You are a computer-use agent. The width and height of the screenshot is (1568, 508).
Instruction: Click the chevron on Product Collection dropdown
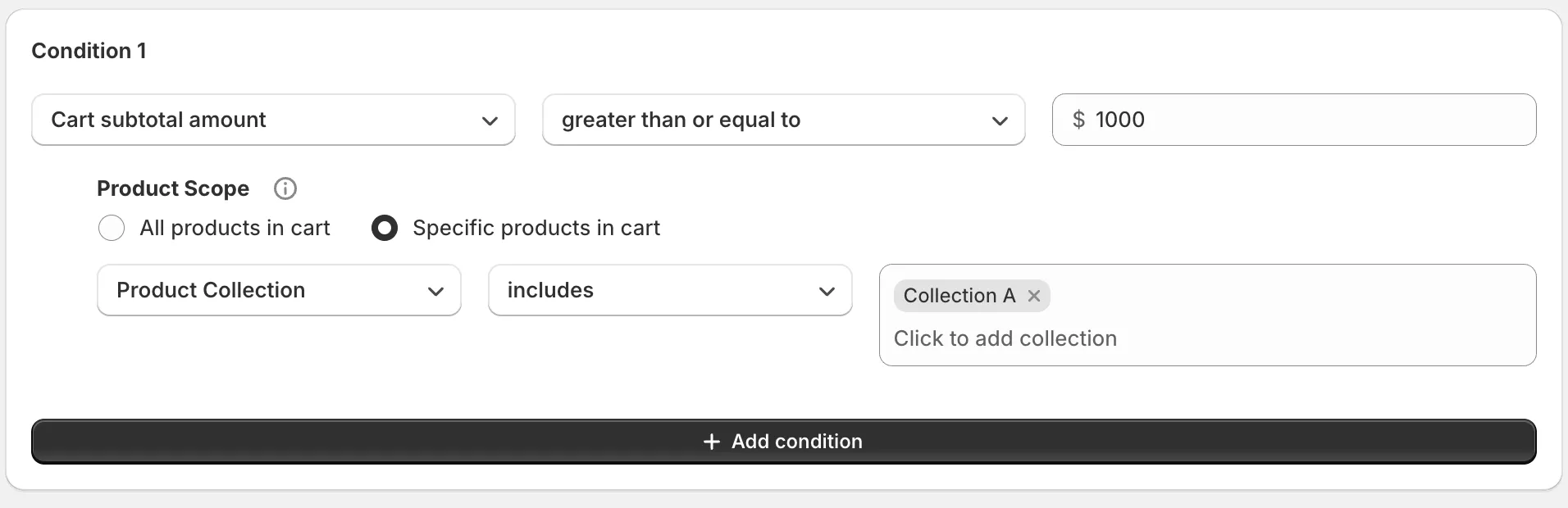(435, 290)
